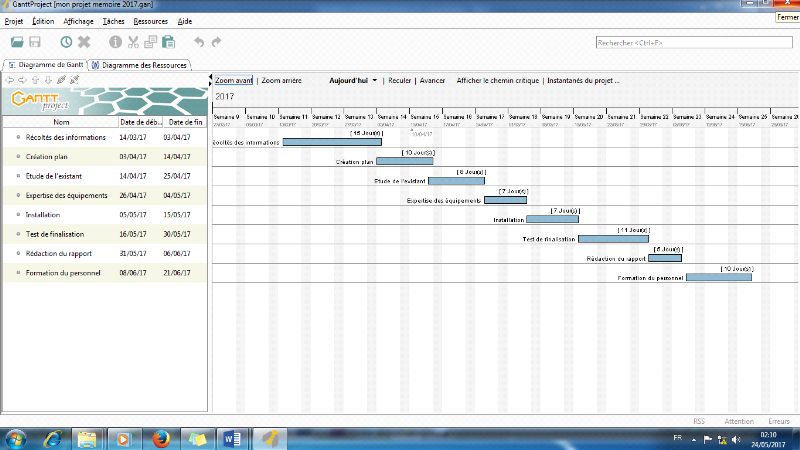Select task Installation in task list
Image resolution: width=800 pixels, height=450 pixels.
43,215
